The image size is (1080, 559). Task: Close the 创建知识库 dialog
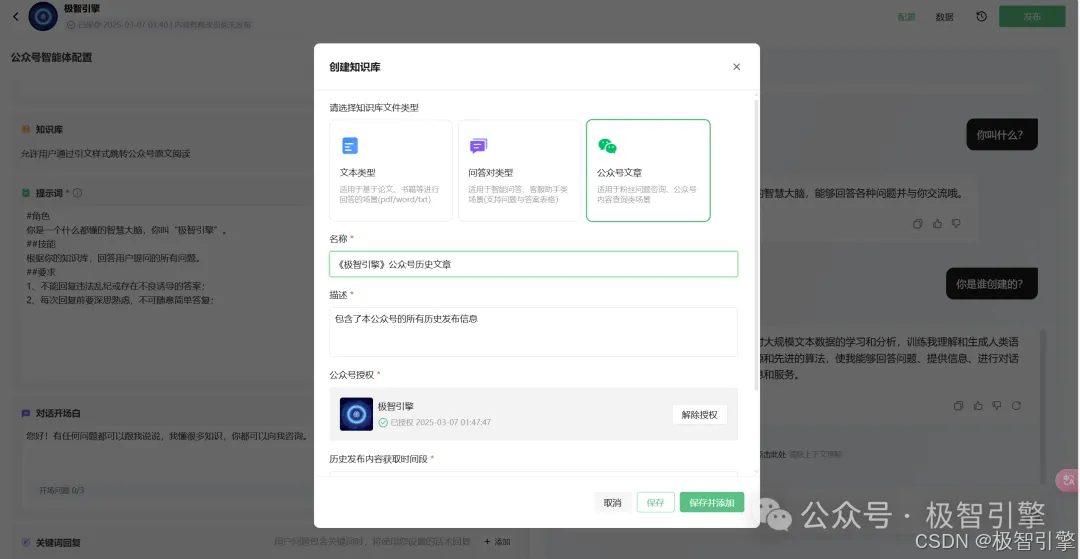tap(736, 67)
